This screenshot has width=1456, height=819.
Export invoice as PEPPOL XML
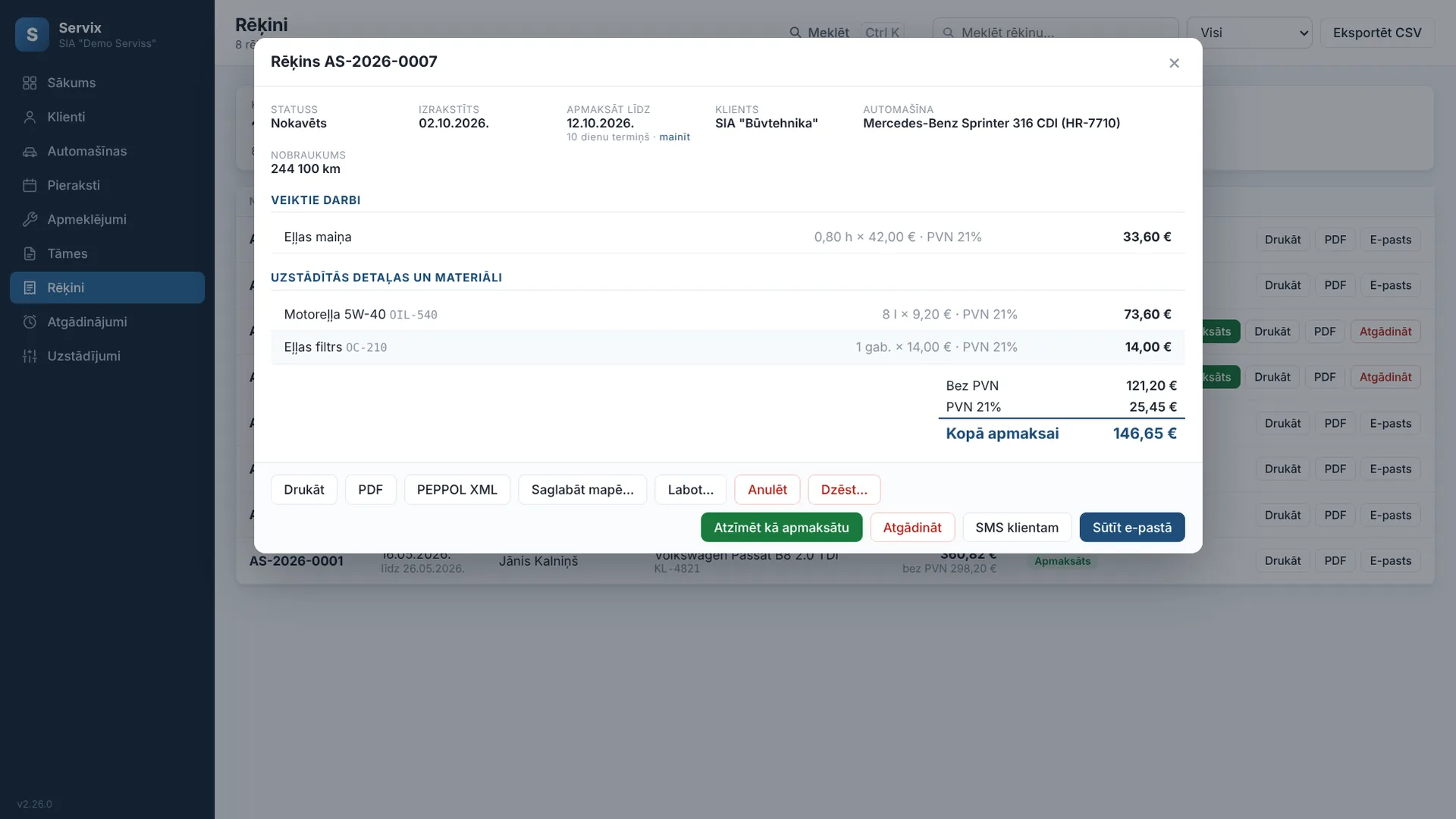tap(457, 490)
